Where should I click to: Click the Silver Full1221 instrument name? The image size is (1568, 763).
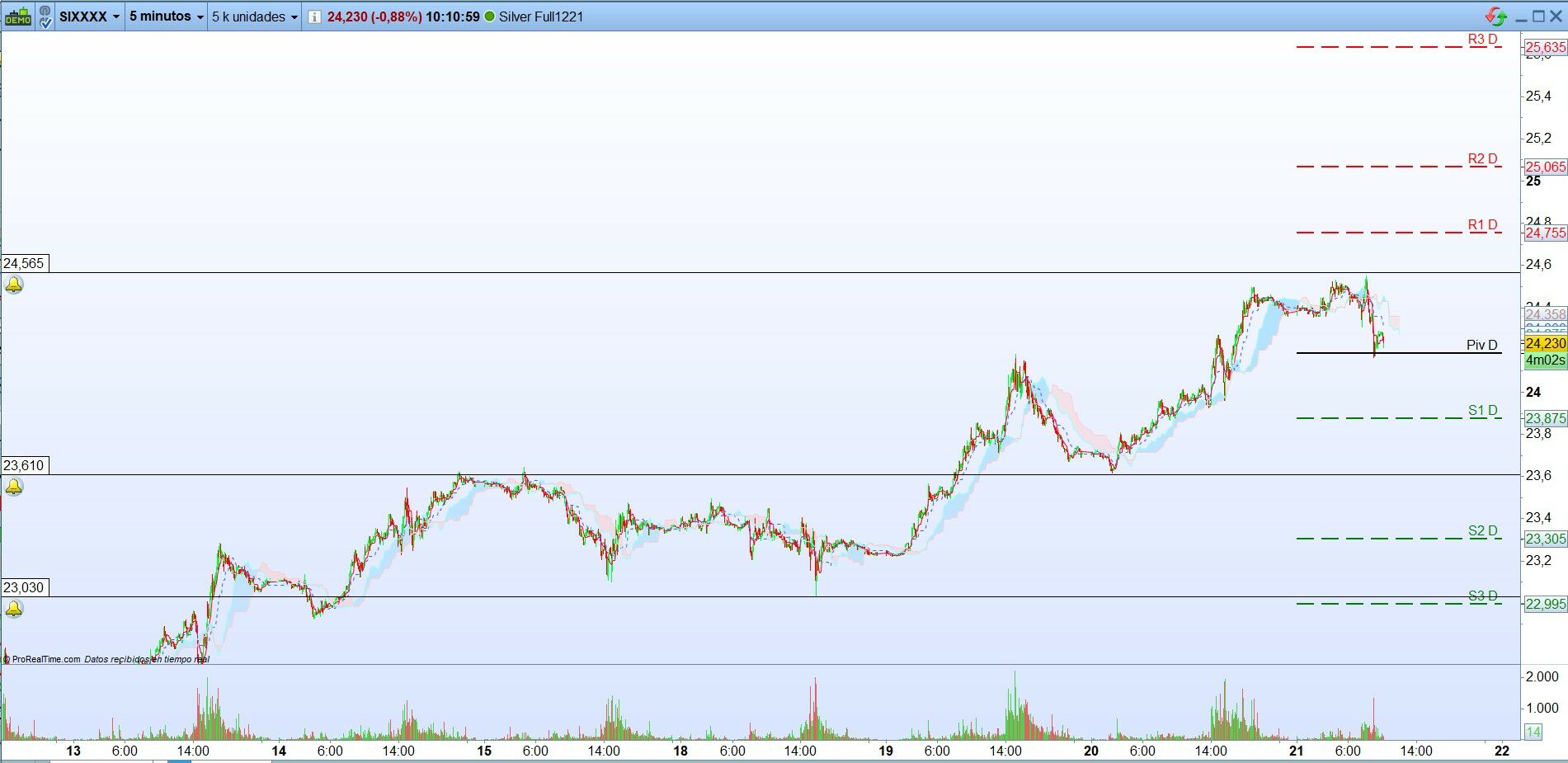(x=541, y=16)
